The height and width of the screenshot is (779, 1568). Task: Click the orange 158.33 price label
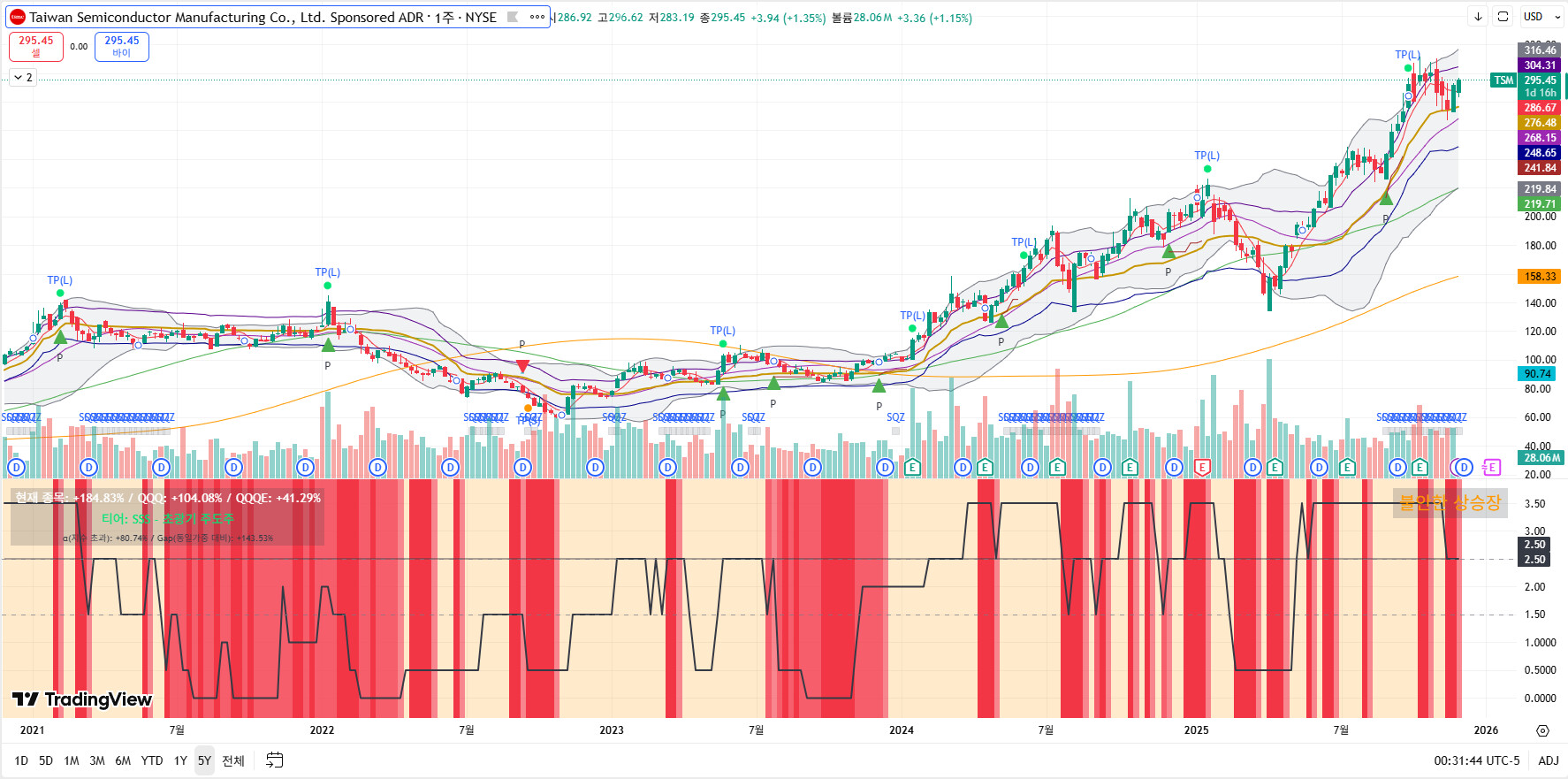pyautogui.click(x=1540, y=277)
